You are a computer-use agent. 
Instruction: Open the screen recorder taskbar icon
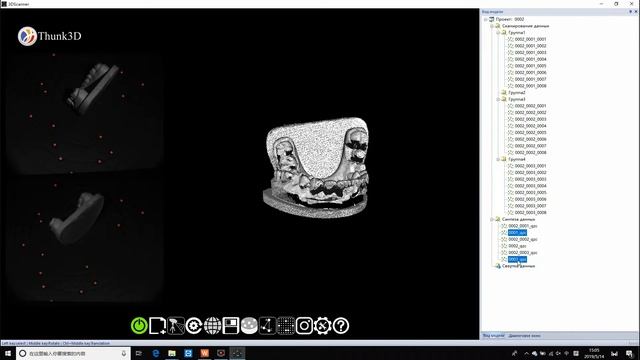click(221, 353)
